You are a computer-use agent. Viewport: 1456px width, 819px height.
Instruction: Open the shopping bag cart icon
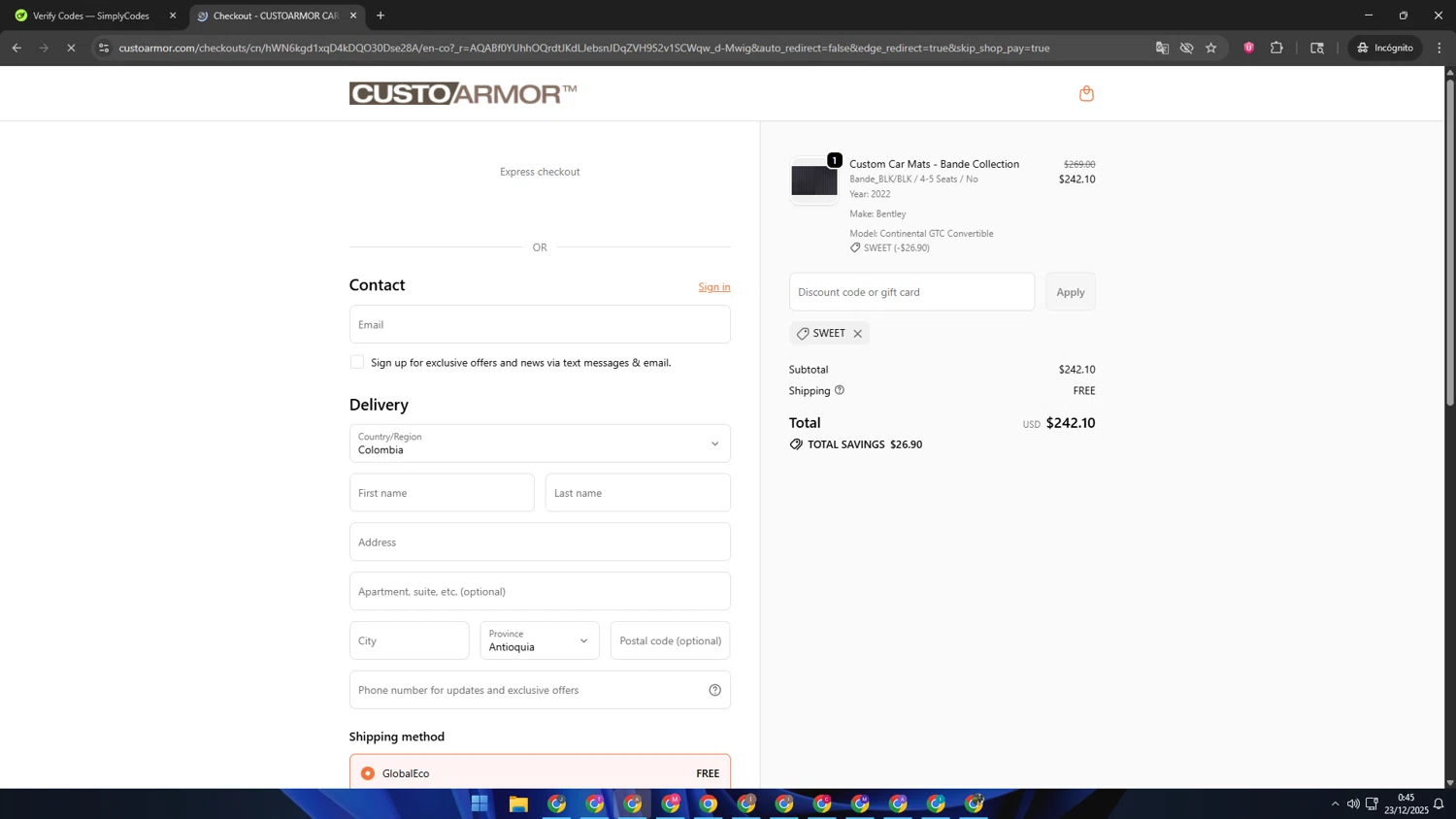coord(1086,93)
